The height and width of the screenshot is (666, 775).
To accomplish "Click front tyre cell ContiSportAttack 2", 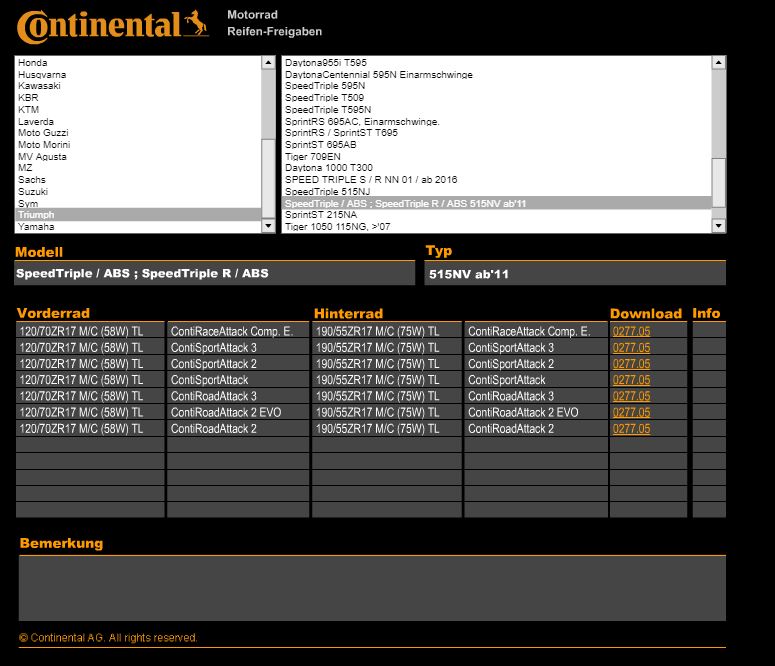I will point(238,364).
